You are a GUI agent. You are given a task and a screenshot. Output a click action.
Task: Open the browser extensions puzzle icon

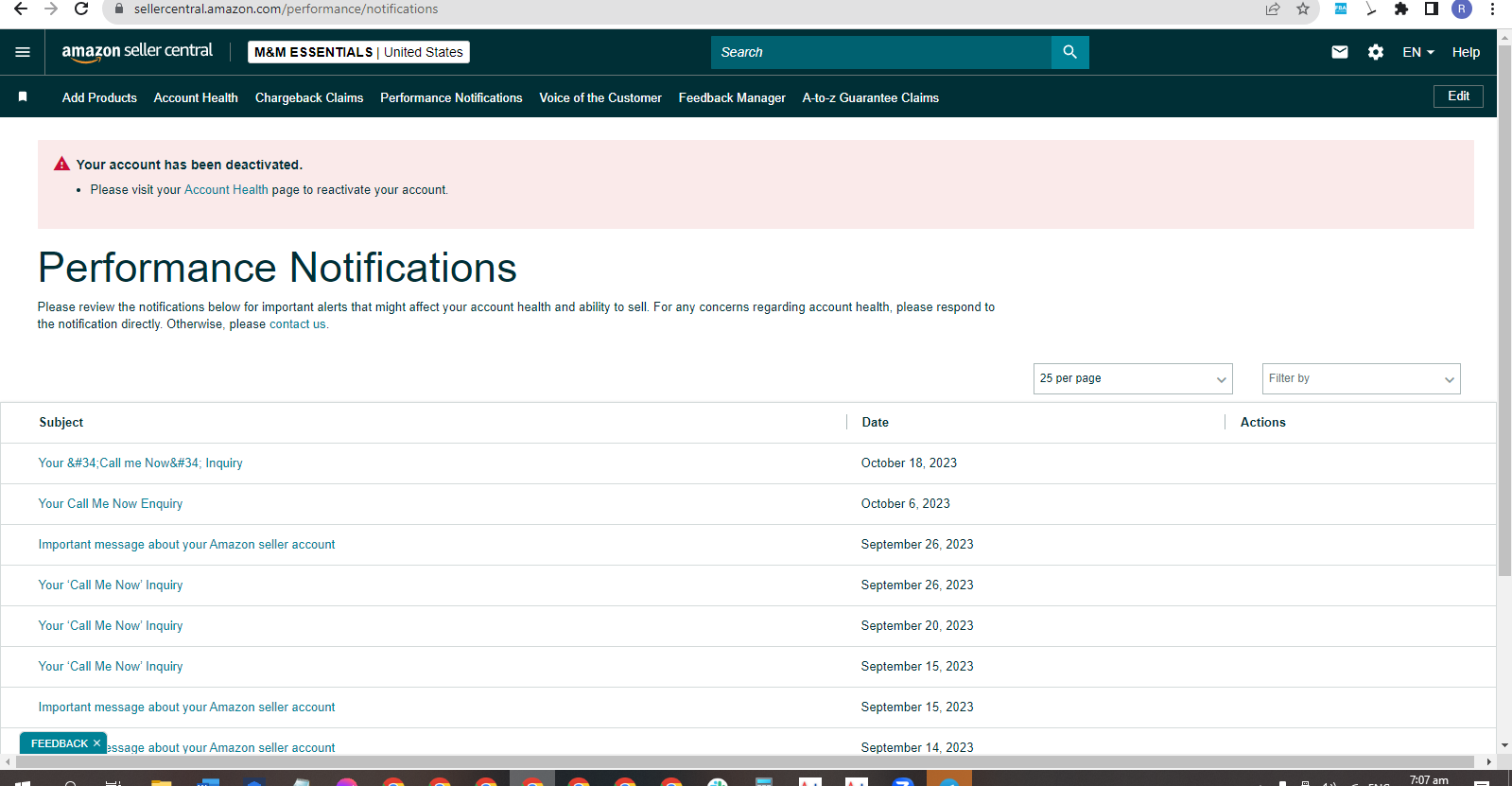click(x=1401, y=9)
